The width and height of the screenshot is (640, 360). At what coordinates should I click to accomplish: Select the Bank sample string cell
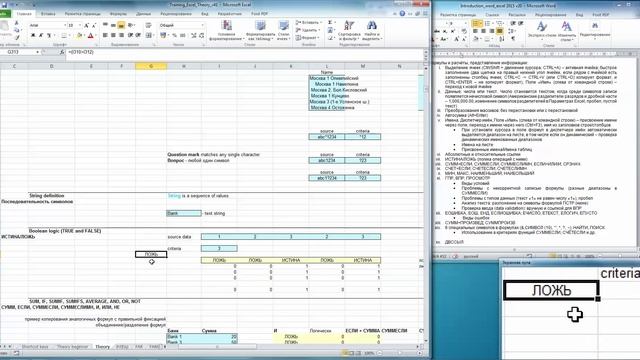coord(184,213)
